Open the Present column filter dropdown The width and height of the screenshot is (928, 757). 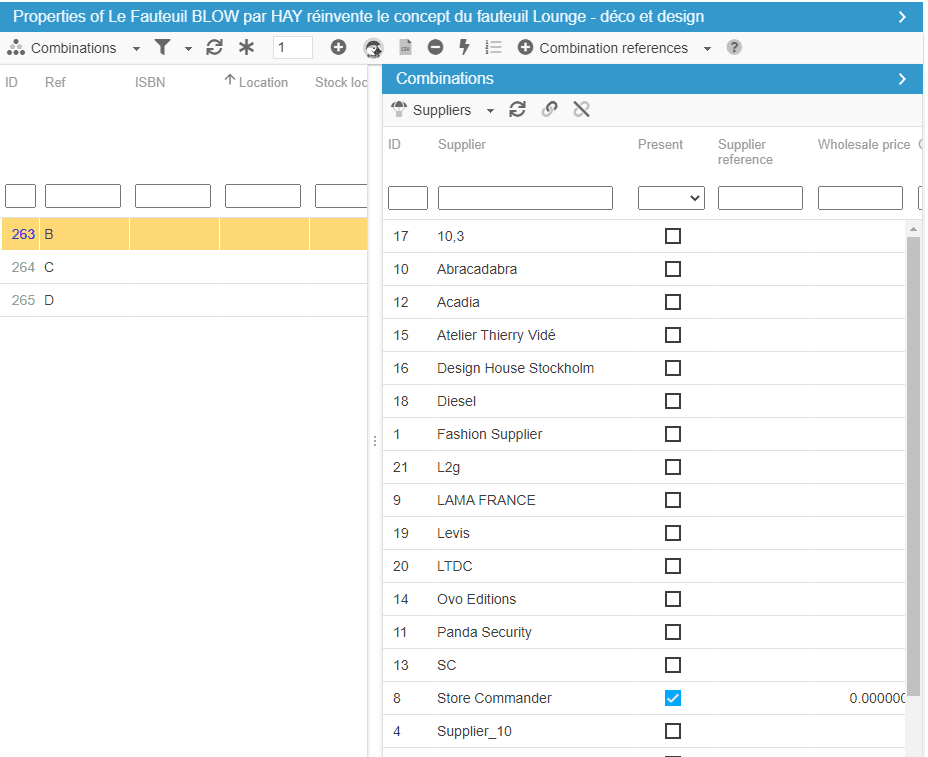(x=671, y=198)
